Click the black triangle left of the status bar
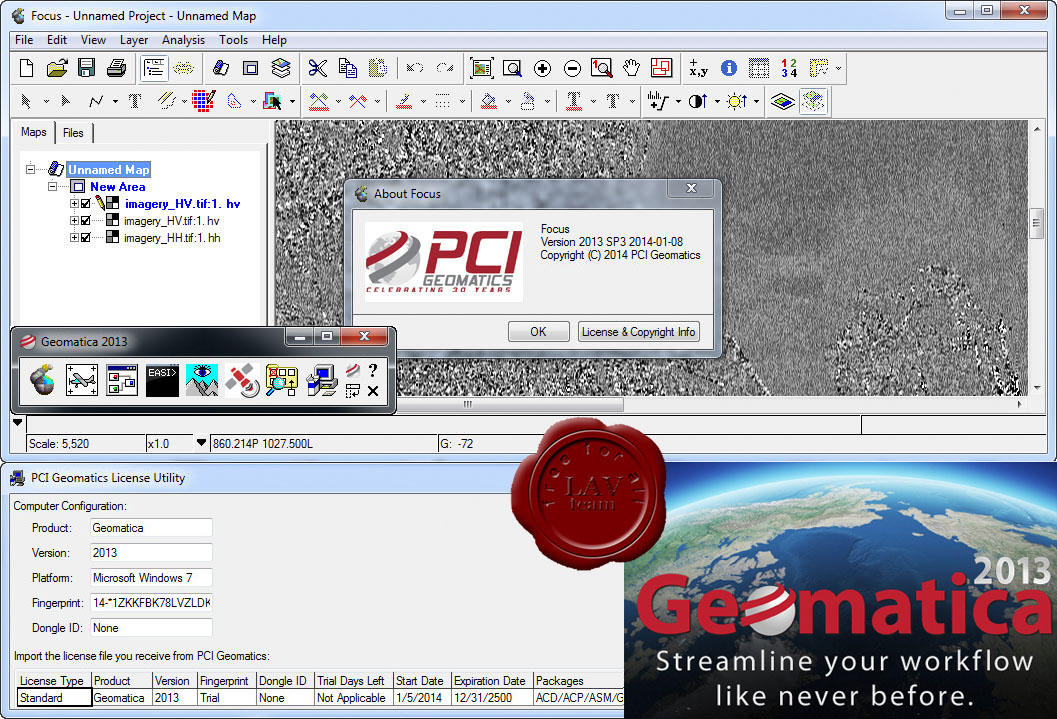This screenshot has height=719, width=1057. tap(18, 423)
